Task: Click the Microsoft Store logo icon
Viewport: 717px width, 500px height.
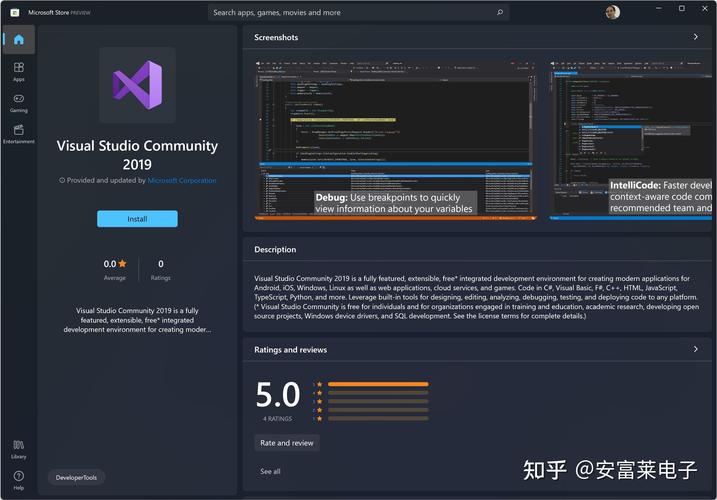Action: click(x=15, y=12)
